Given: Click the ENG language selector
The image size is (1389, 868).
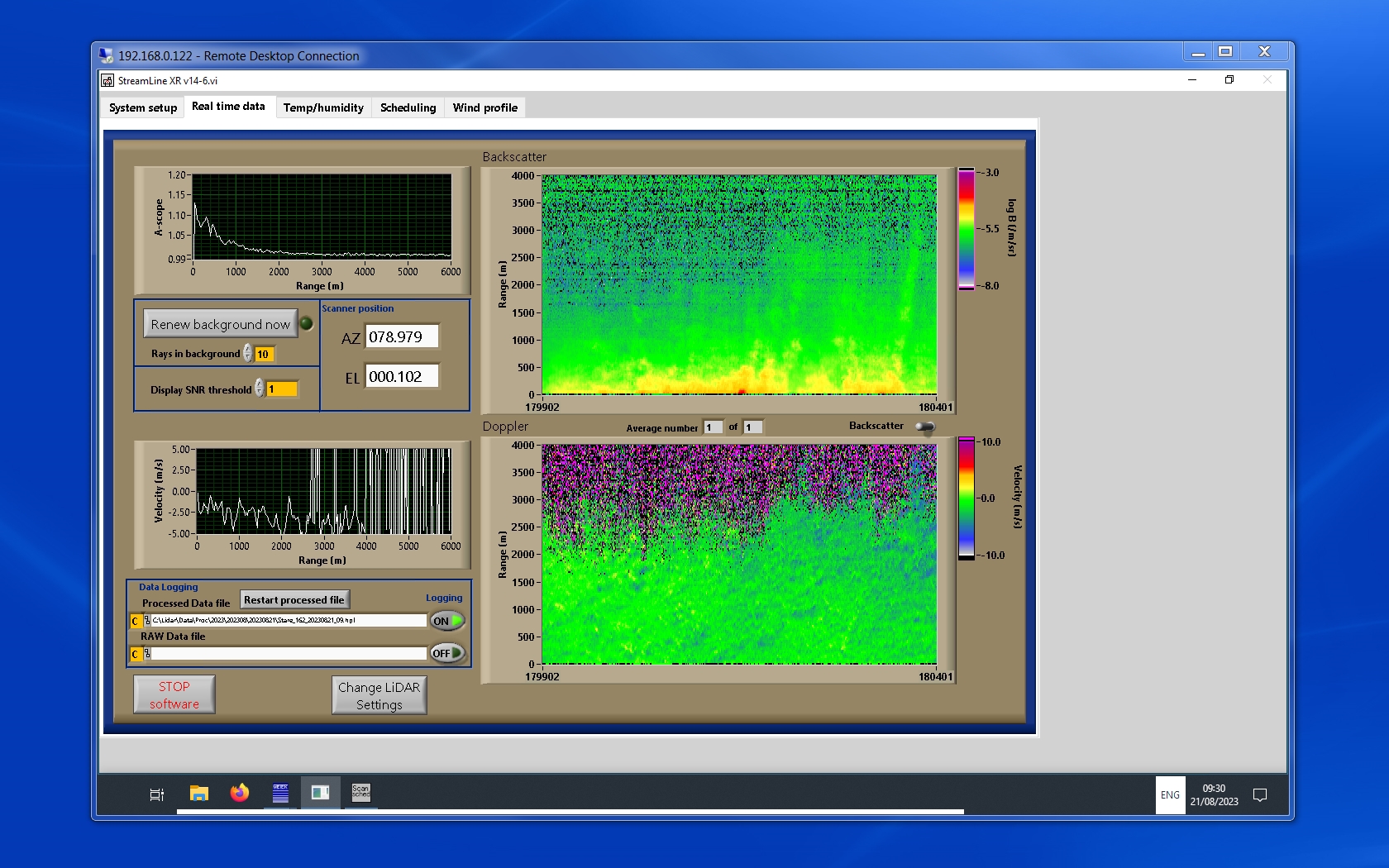Looking at the screenshot, I should 1170,795.
